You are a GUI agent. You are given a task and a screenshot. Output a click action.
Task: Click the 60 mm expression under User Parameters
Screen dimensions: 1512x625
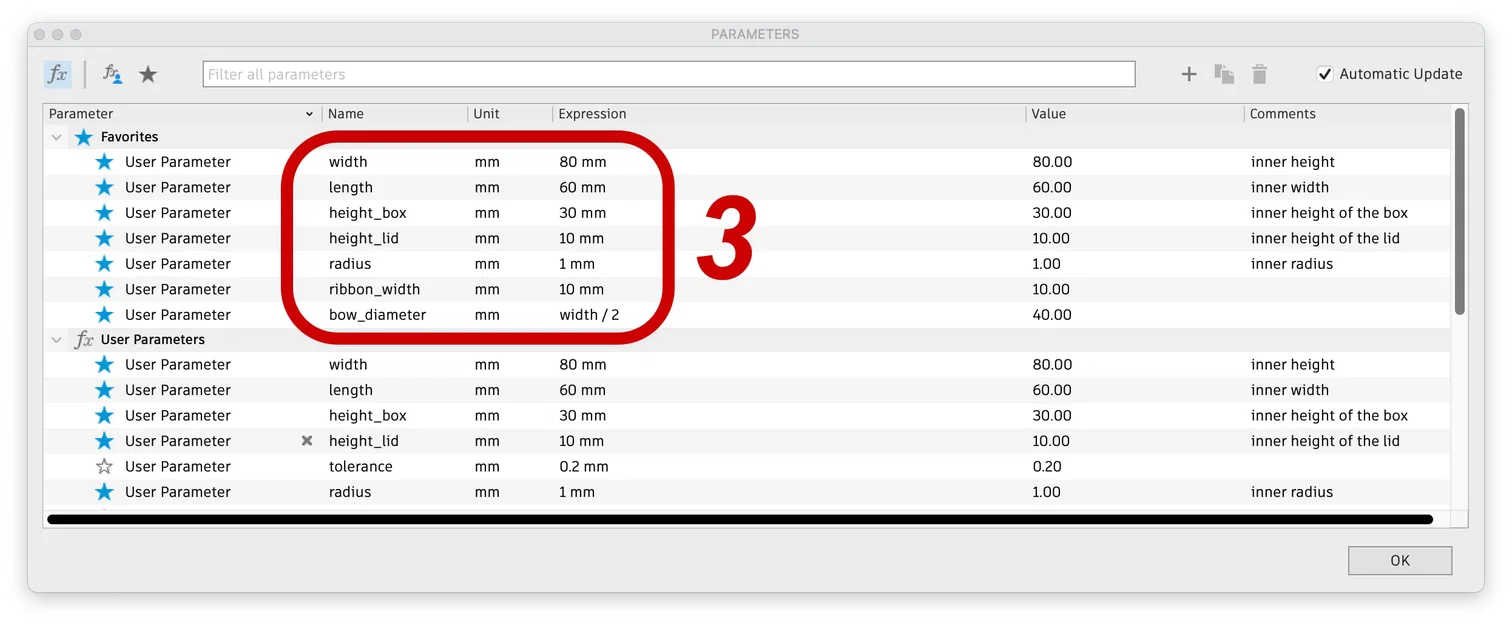(x=583, y=391)
